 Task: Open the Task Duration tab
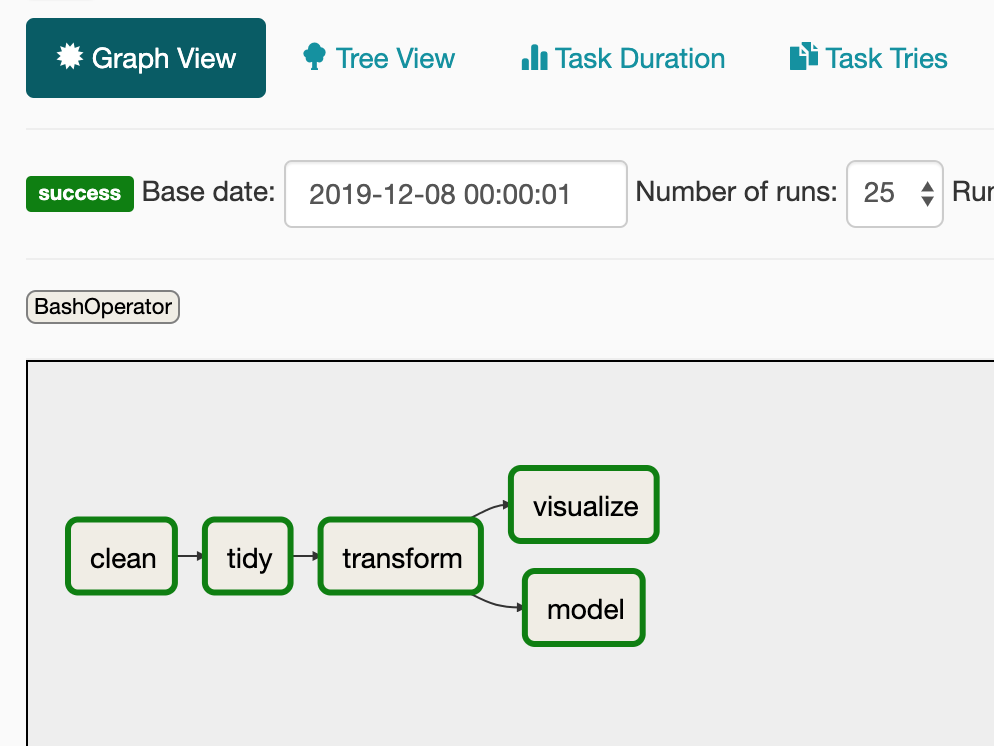click(x=623, y=58)
